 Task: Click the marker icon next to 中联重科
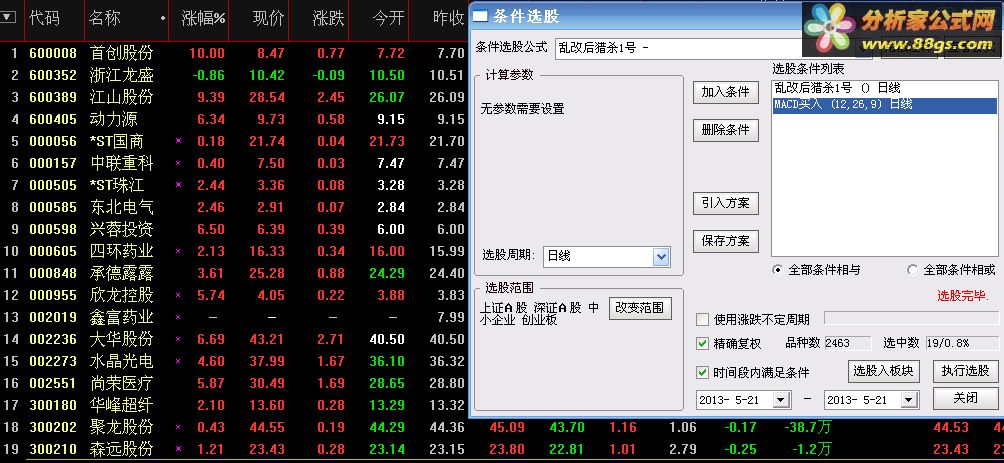179,163
